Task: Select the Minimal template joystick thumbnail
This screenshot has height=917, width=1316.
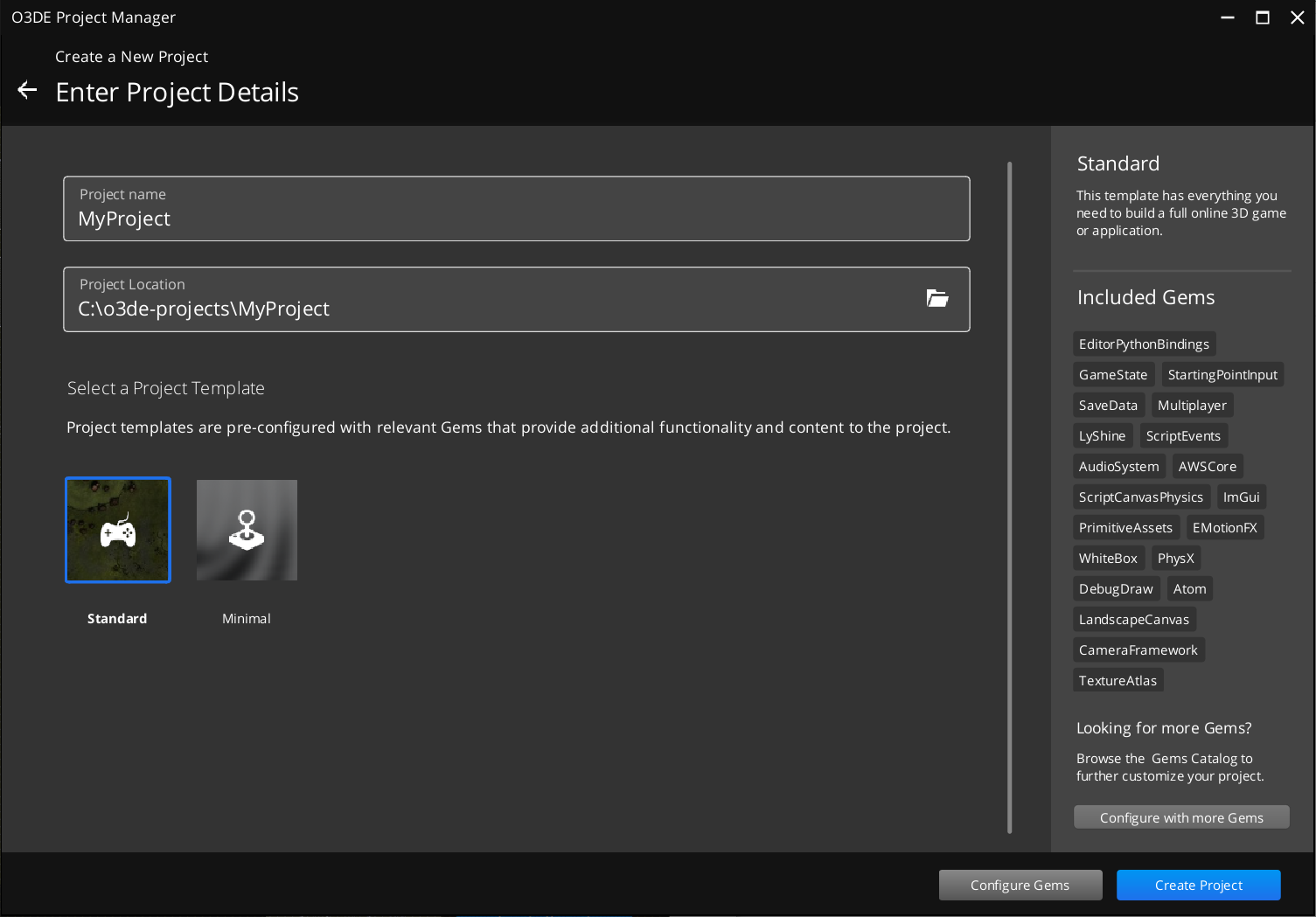Action: pos(246,530)
